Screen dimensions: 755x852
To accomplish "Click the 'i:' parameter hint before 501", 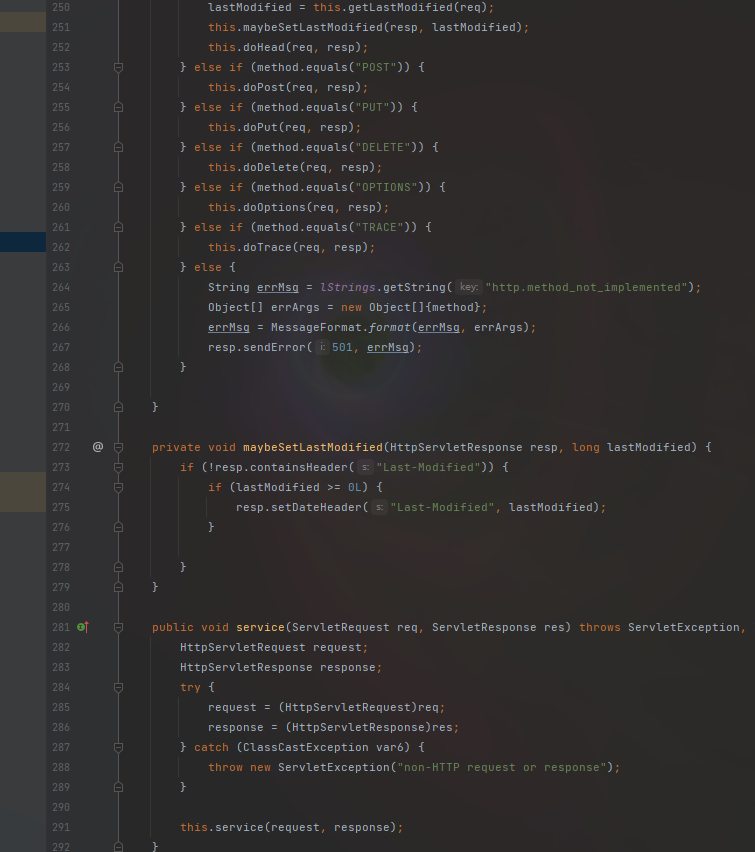I will click(322, 347).
